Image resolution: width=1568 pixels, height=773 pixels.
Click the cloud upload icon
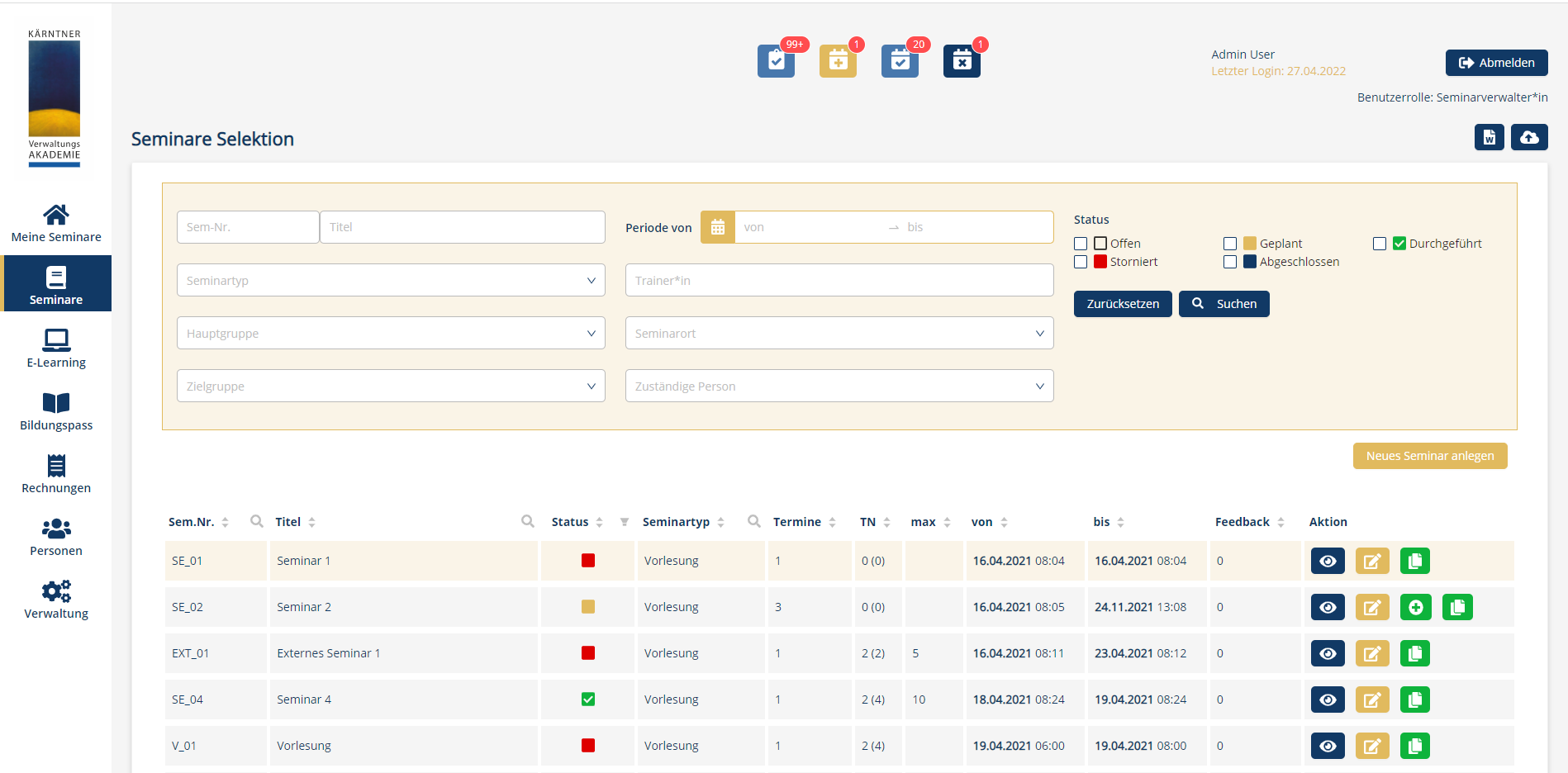pyautogui.click(x=1528, y=137)
